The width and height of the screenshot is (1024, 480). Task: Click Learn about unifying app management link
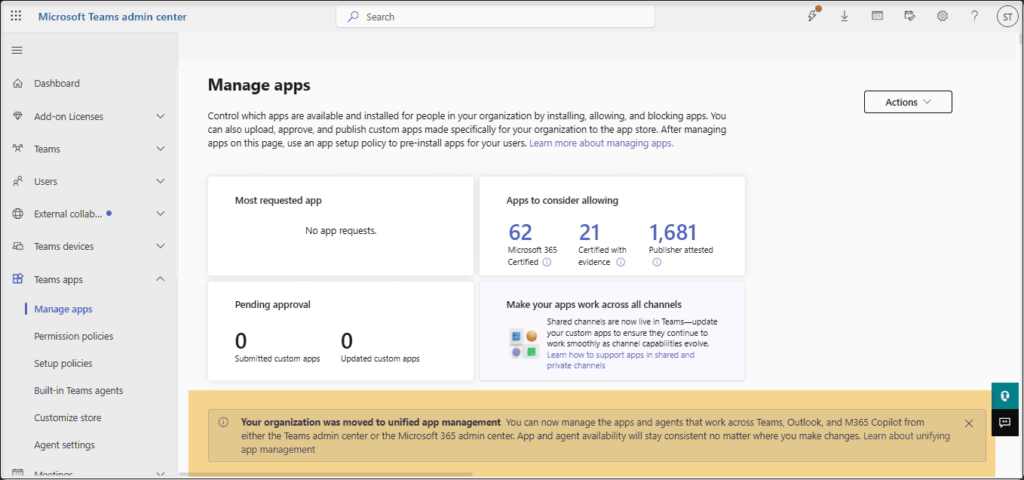pyautogui.click(x=596, y=442)
